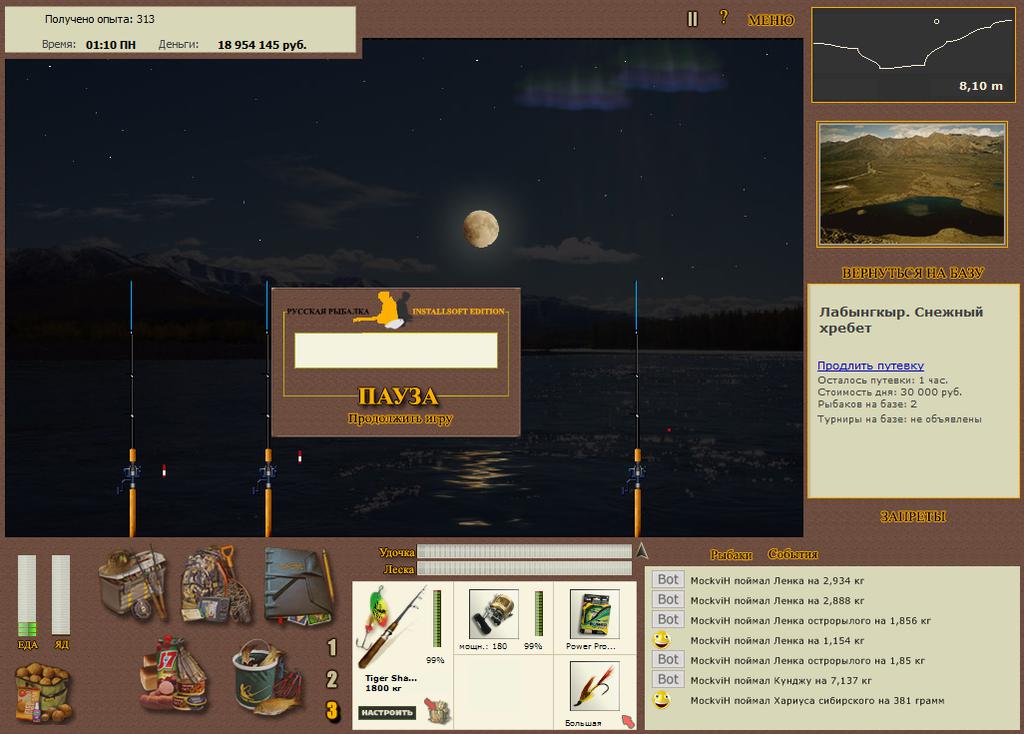Click the pause icon at the top
This screenshot has height=734, width=1024.
pos(692,19)
